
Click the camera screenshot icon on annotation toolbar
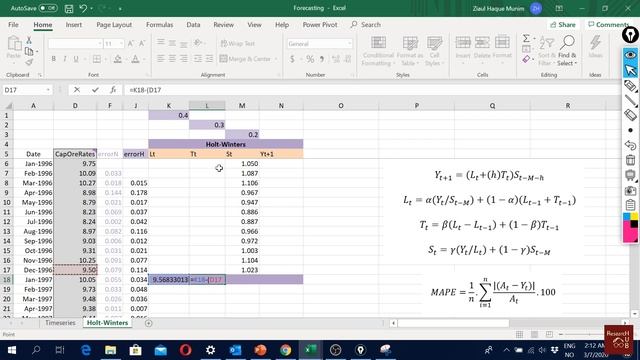point(631,191)
